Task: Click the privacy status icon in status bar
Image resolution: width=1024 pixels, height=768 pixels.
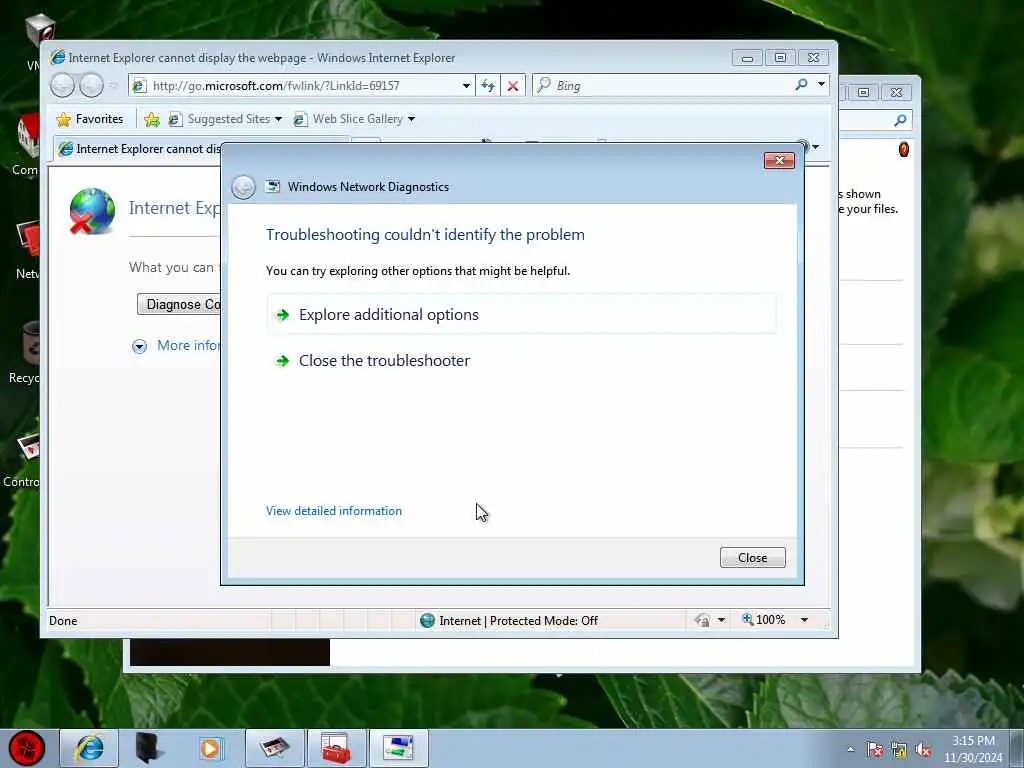Action: click(x=702, y=620)
